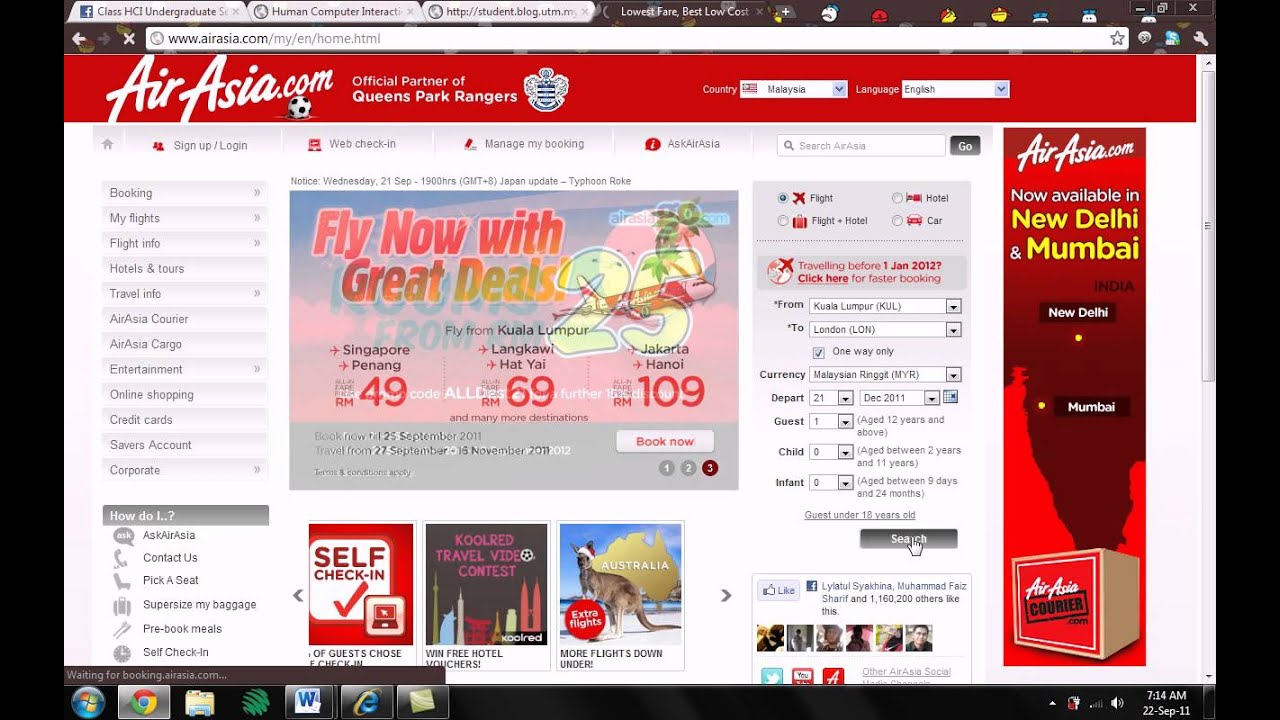Open the From Kuala Lumpur dropdown

tap(885, 306)
